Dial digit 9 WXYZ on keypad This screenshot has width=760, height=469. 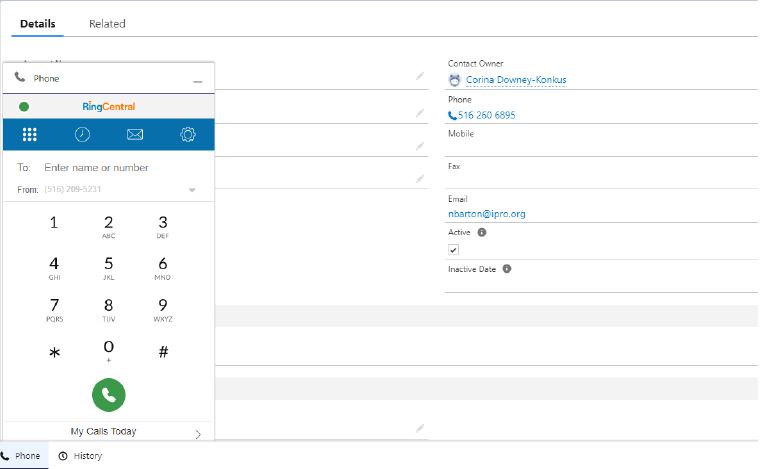pyautogui.click(x=163, y=309)
